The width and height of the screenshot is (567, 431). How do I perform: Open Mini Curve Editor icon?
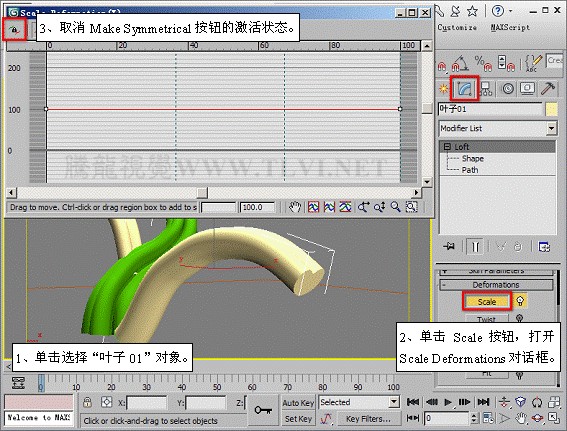coord(18,383)
